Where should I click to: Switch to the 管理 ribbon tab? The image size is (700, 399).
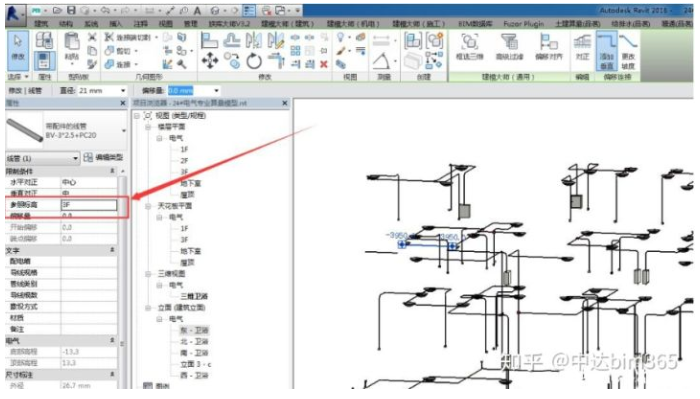coord(190,24)
